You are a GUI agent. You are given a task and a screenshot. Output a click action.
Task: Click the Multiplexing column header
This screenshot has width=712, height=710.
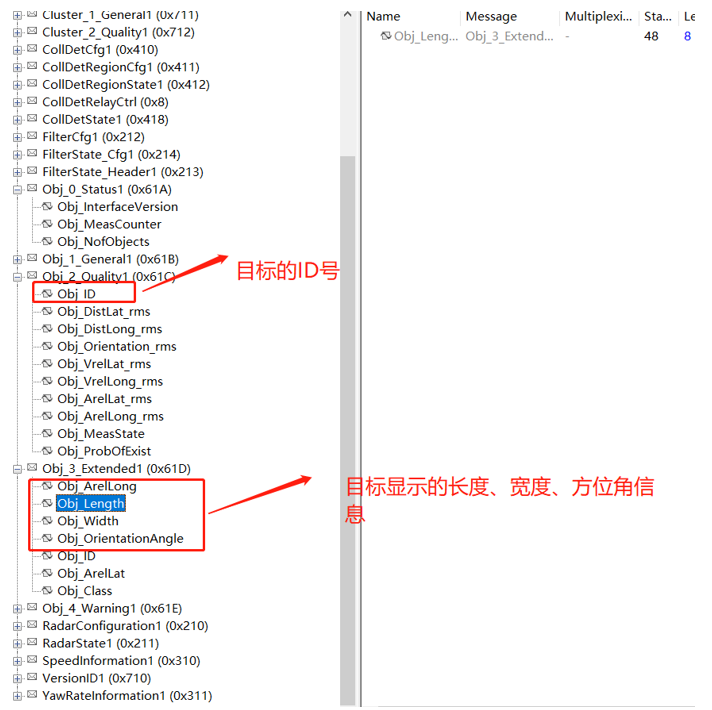click(598, 16)
